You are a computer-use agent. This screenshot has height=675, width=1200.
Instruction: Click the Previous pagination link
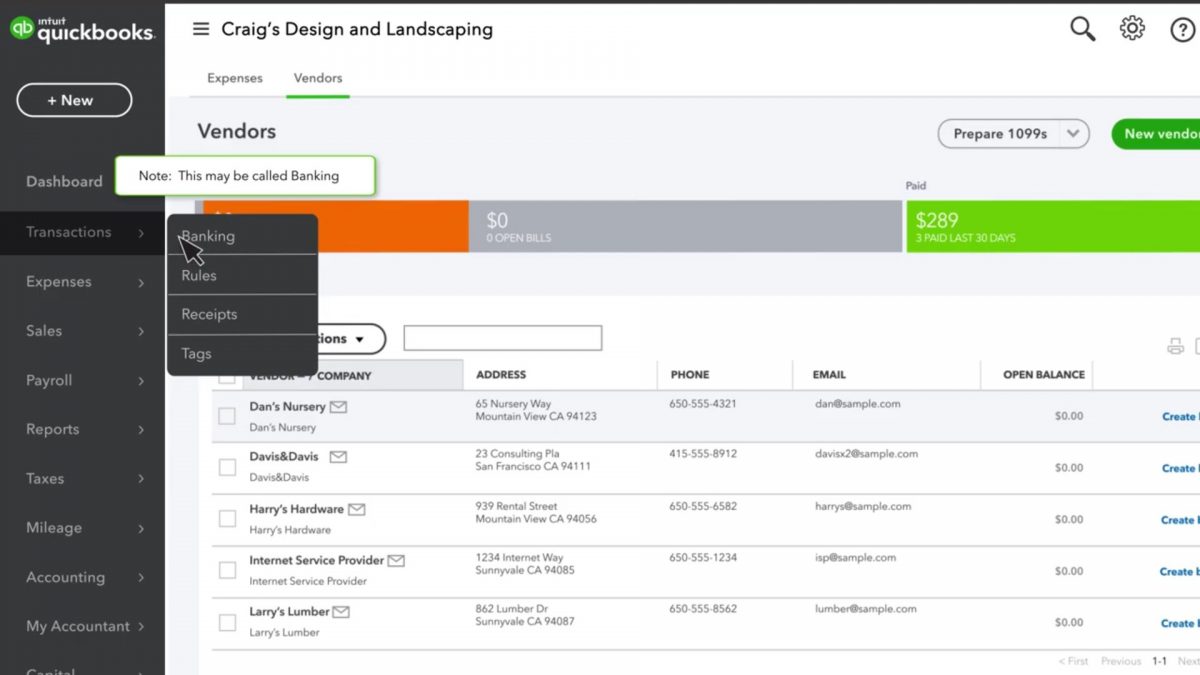click(1121, 661)
